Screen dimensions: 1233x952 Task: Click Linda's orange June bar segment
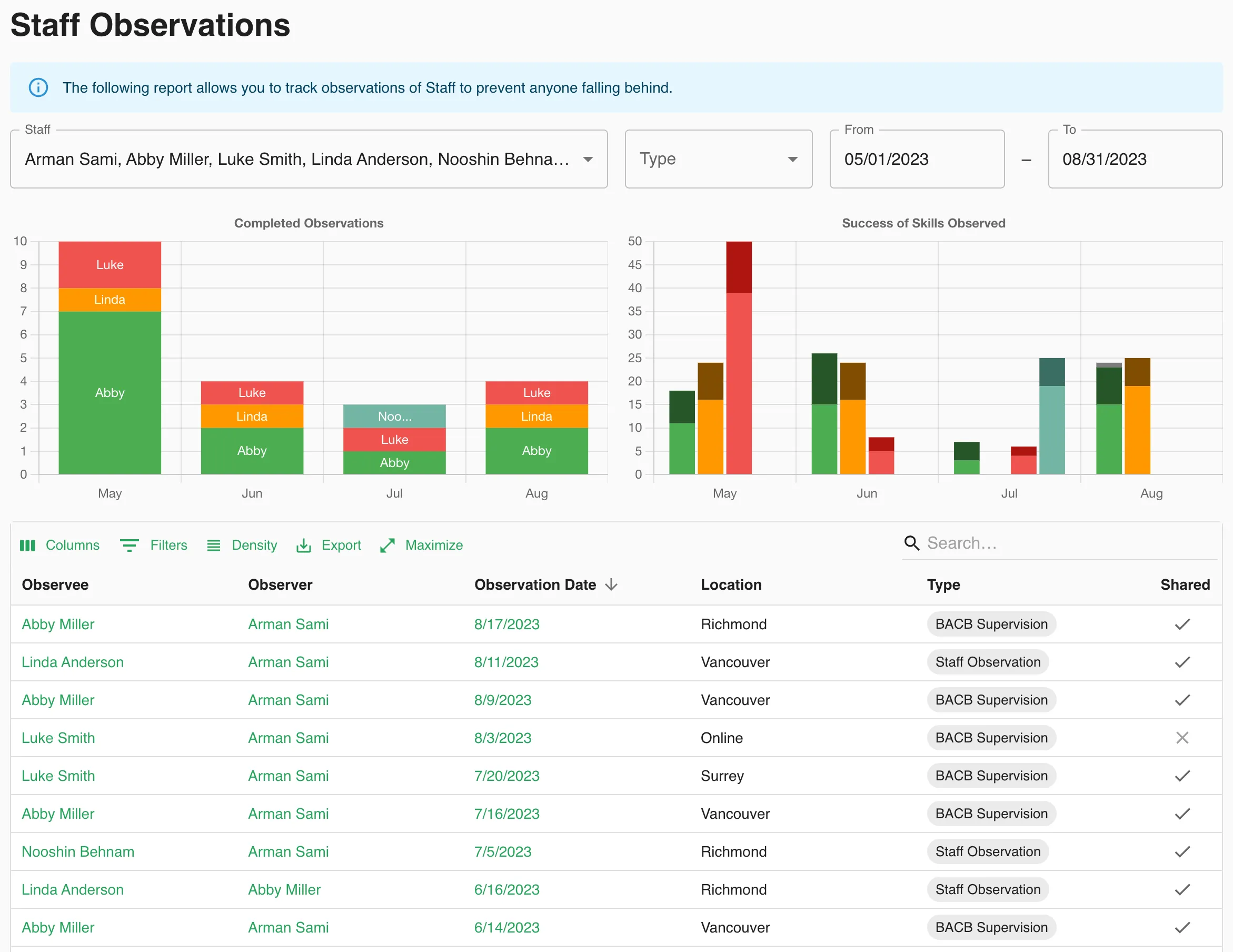pos(252,417)
